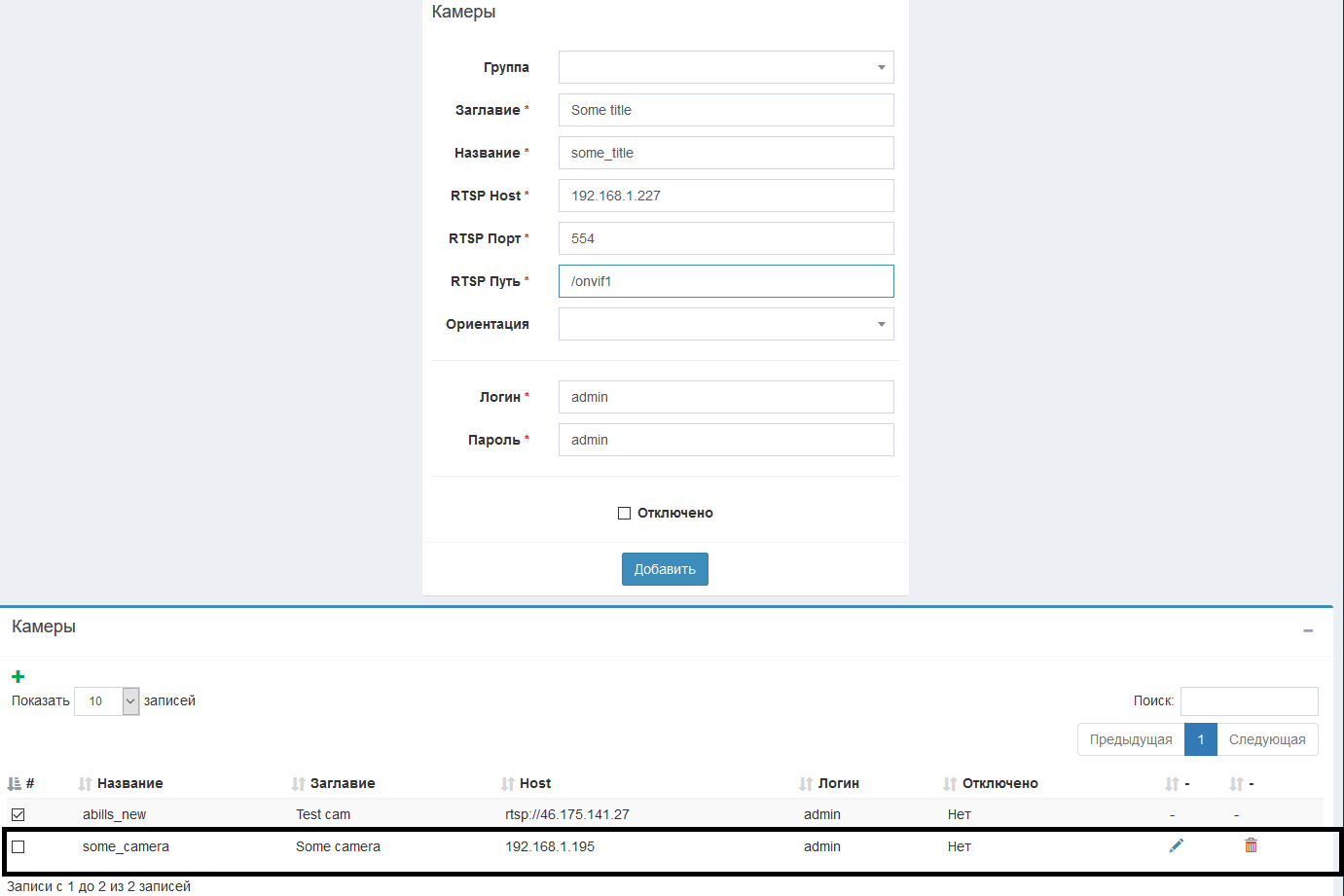Screen dimensions: 1344x896
Task: Click the Предыдущая pagination button
Action: 1130,739
